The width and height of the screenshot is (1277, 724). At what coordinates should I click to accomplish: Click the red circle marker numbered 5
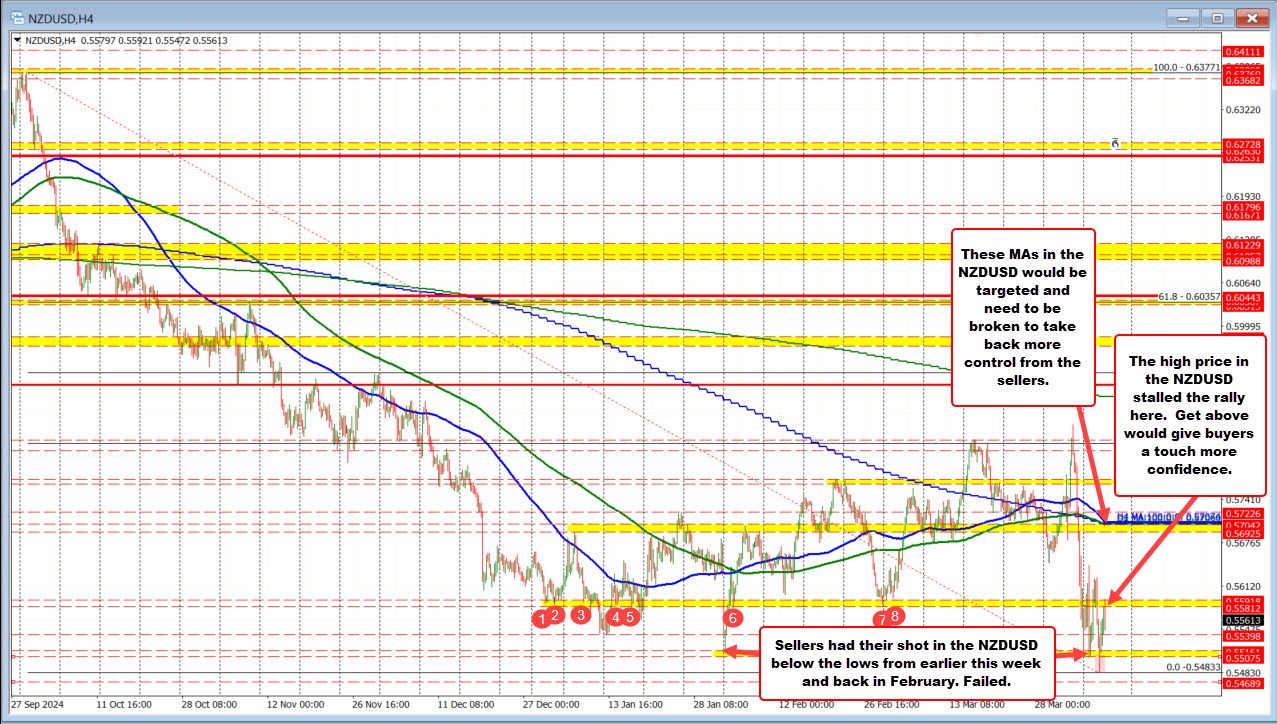coord(631,616)
